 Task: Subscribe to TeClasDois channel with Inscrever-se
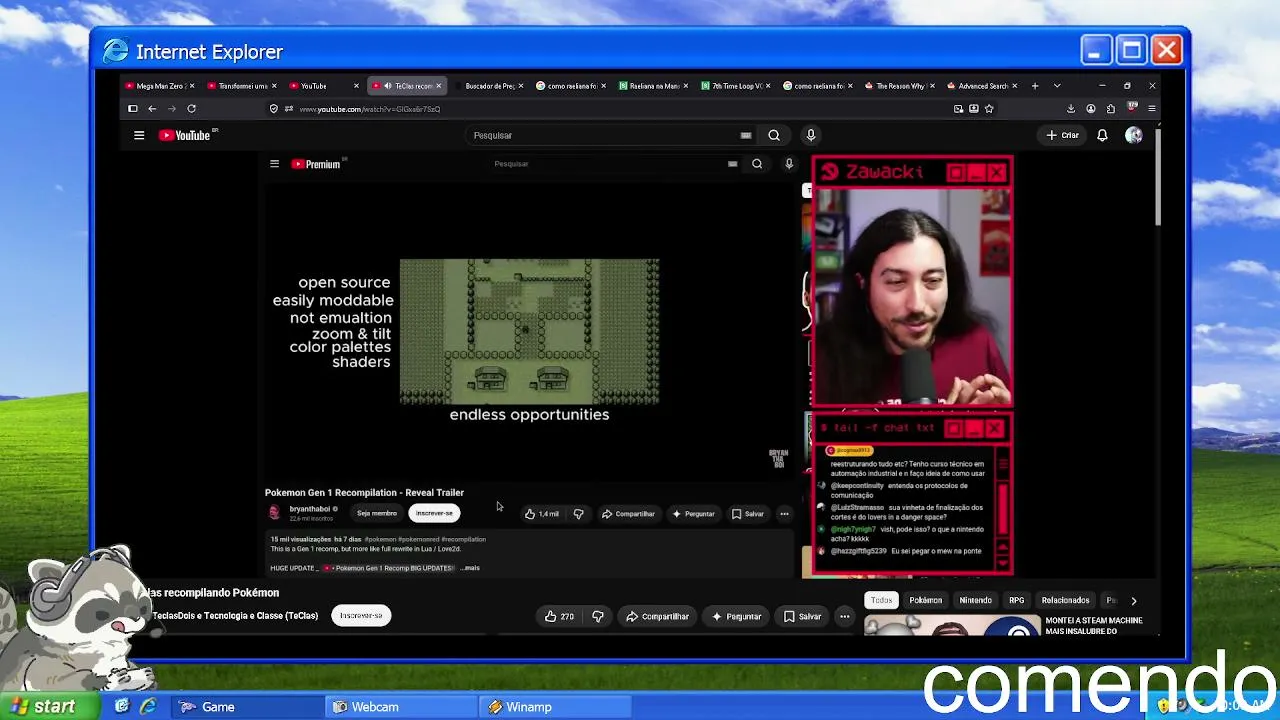(361, 616)
